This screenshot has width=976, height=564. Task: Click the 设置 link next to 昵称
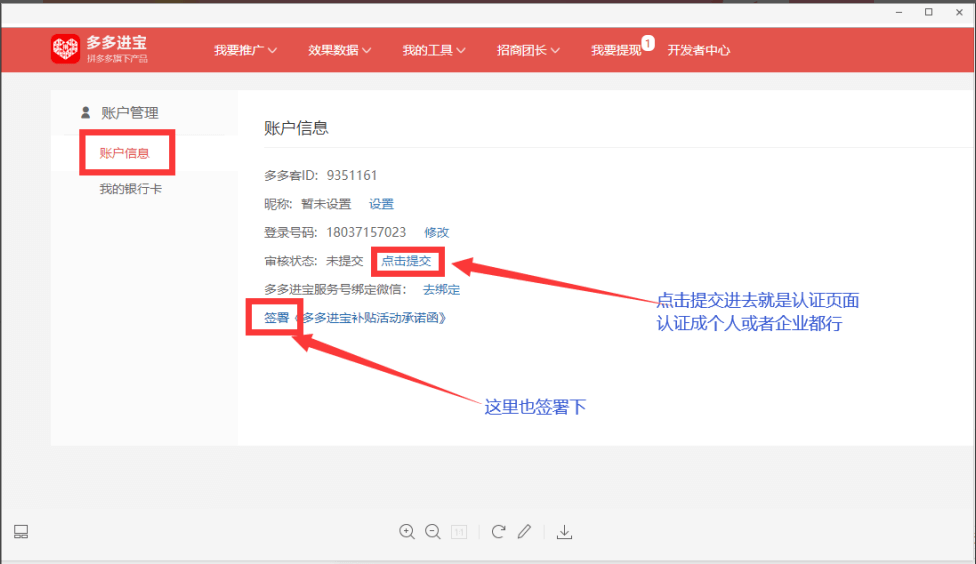tap(381, 204)
